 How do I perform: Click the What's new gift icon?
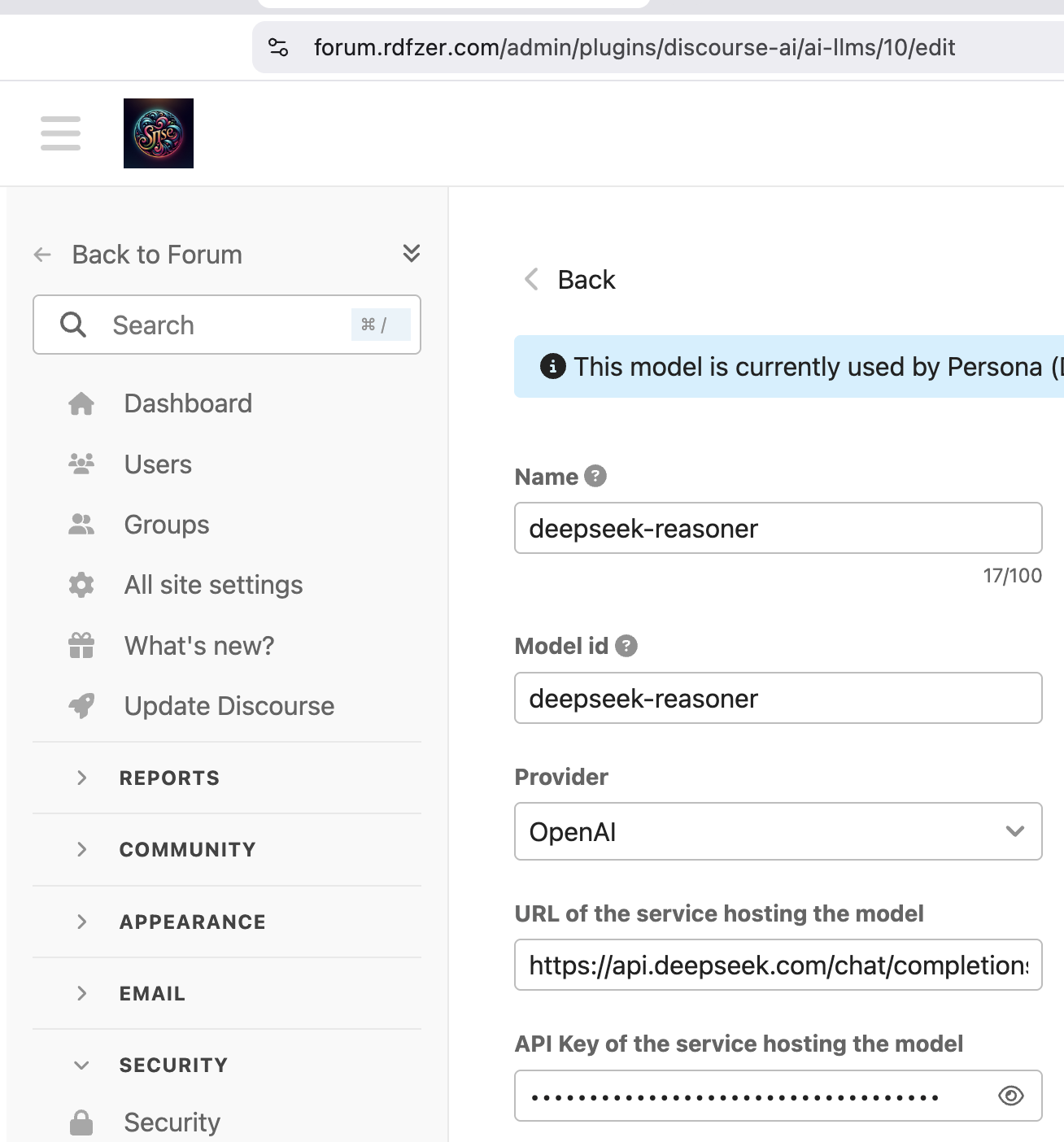click(81, 646)
